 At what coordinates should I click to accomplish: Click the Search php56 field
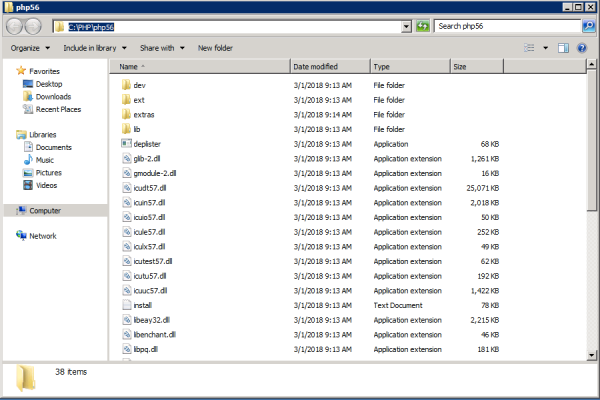(508, 26)
